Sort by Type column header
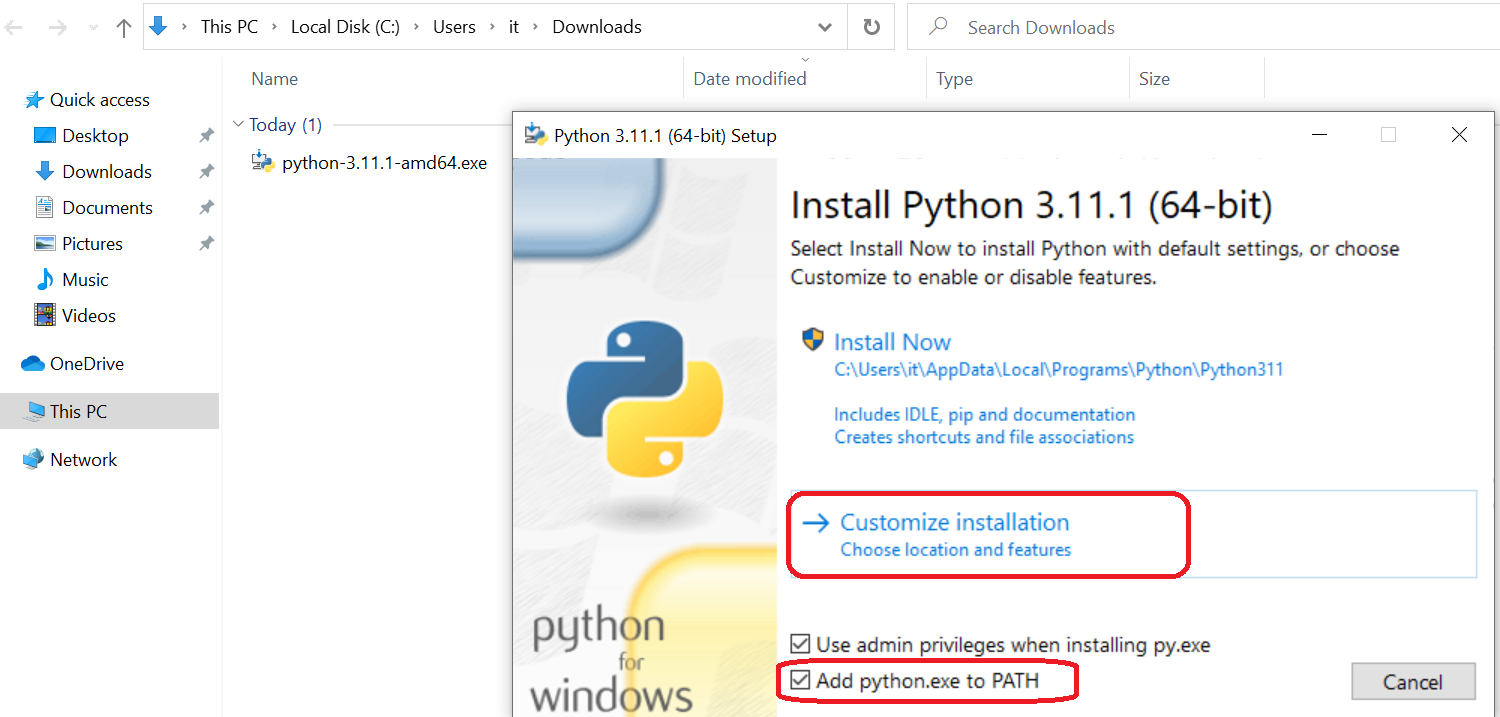This screenshot has width=1500, height=717. (x=954, y=79)
